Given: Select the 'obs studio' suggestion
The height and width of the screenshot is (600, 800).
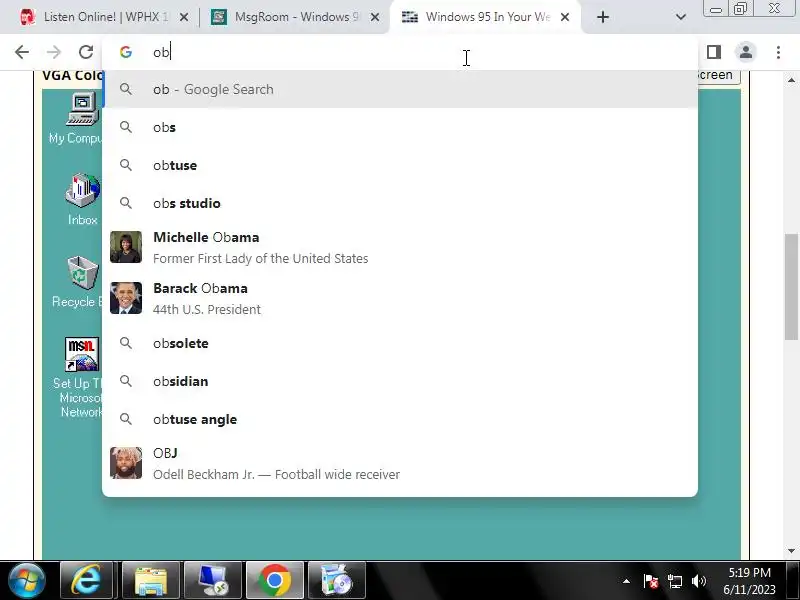Looking at the screenshot, I should pos(400,203).
